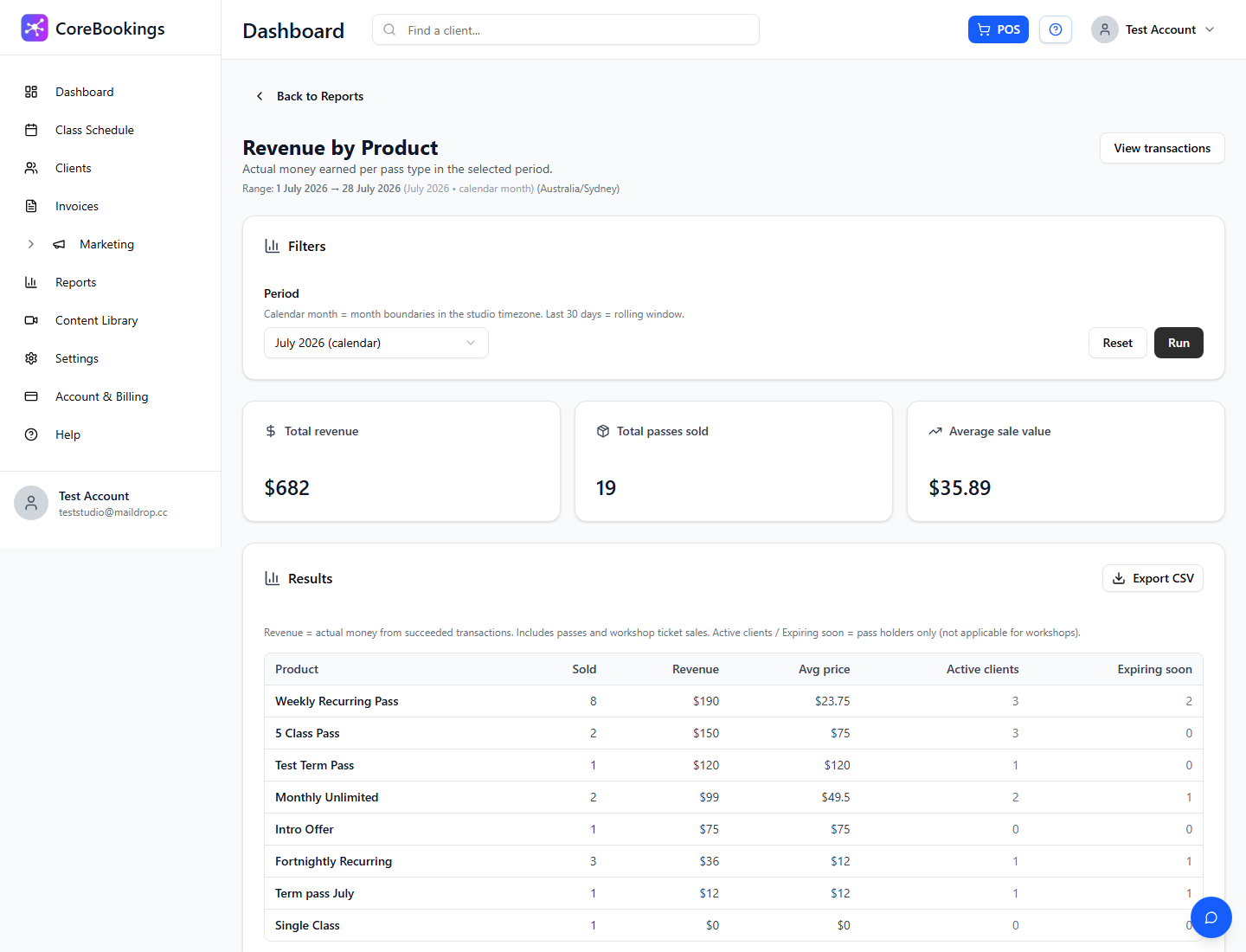Click the POS button

coord(999,29)
